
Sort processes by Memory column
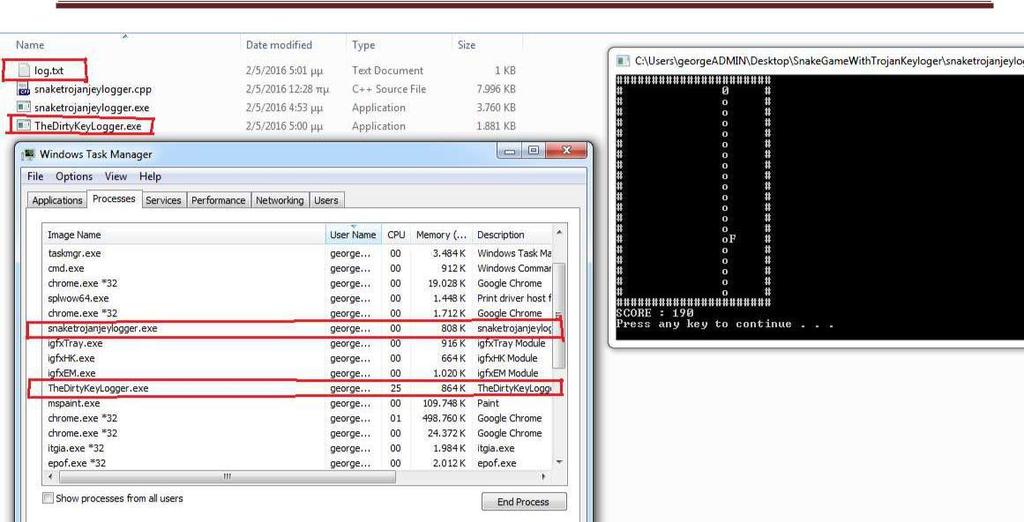[x=441, y=235]
